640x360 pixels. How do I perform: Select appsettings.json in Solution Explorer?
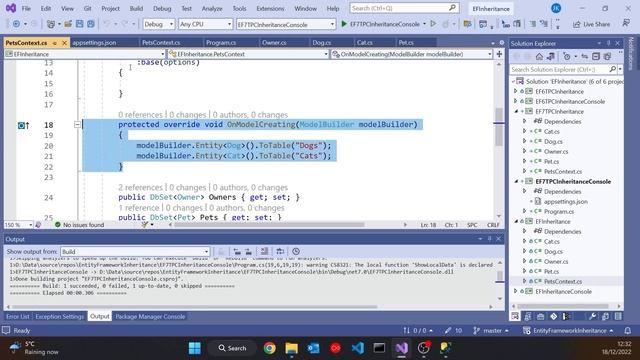[x=565, y=201]
